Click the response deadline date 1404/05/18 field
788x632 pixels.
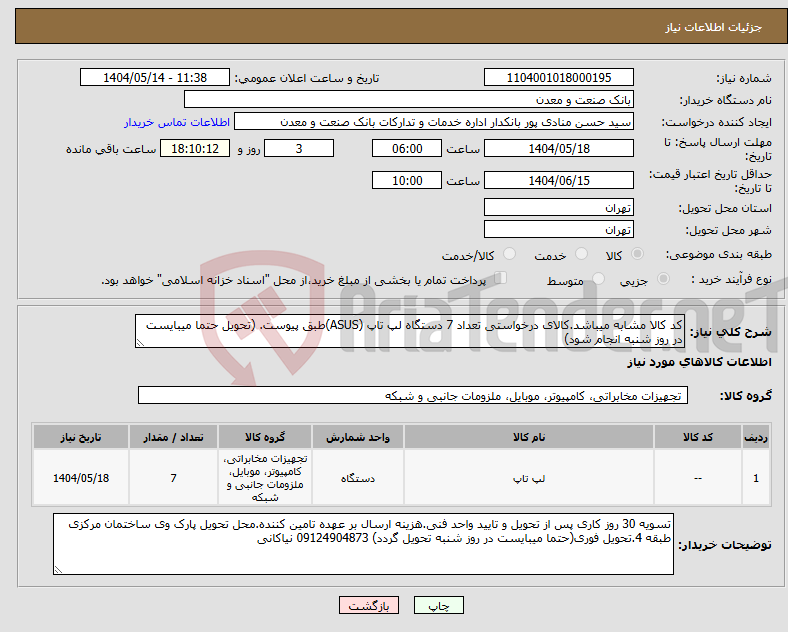[559, 148]
